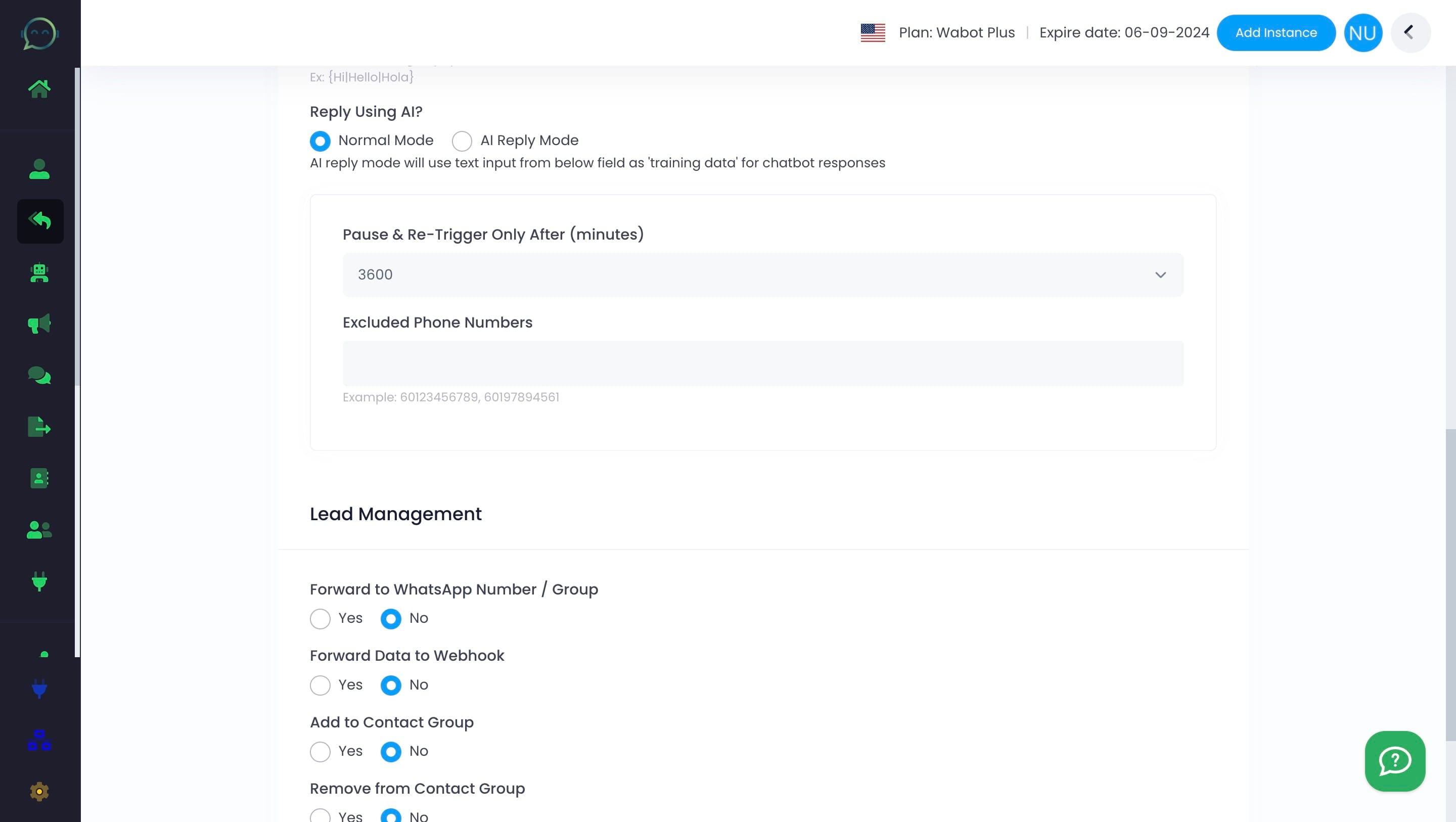The height and width of the screenshot is (822, 1456).
Task: Open the contact book icon
Action: tap(39, 478)
